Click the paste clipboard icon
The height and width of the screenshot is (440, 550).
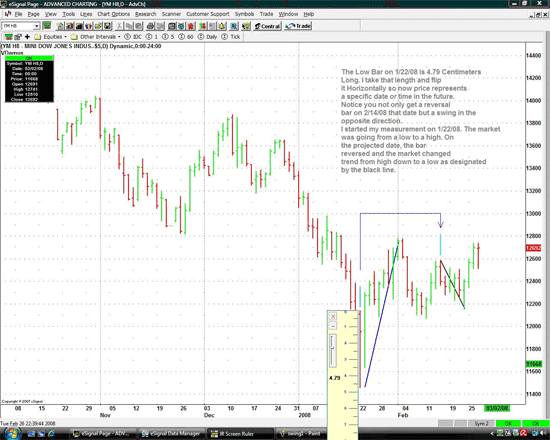coord(139,26)
